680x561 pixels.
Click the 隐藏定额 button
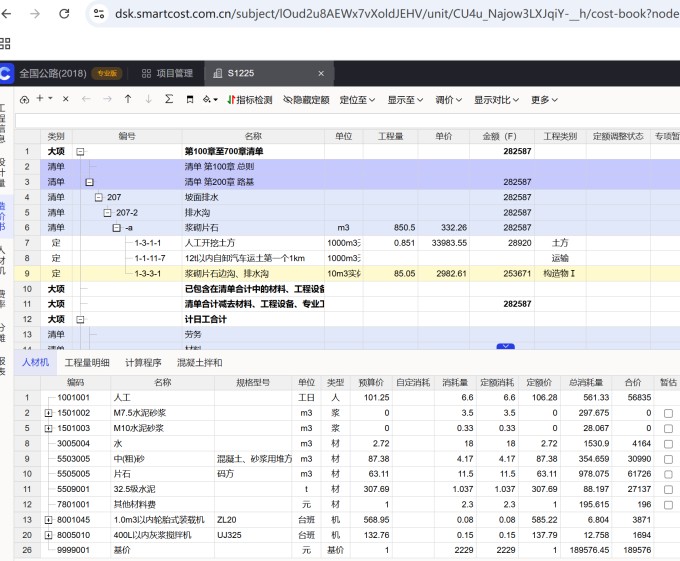(306, 100)
